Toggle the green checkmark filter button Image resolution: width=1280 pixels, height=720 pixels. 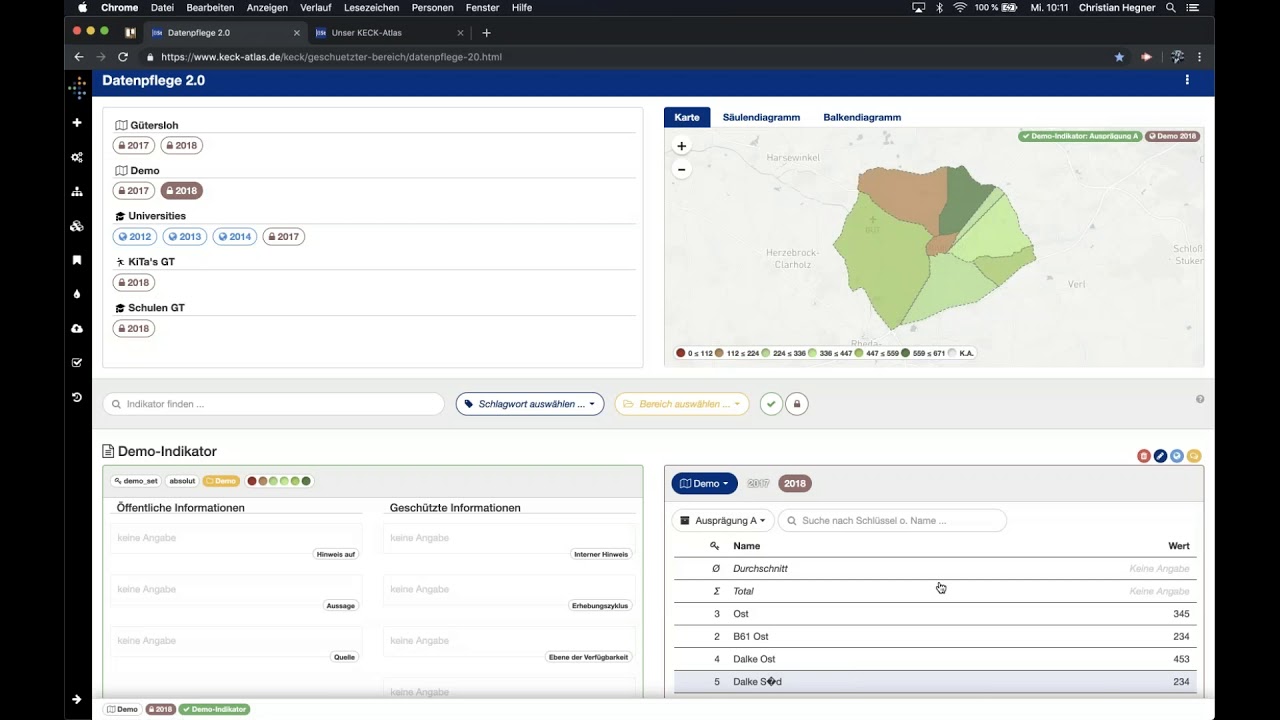(771, 404)
